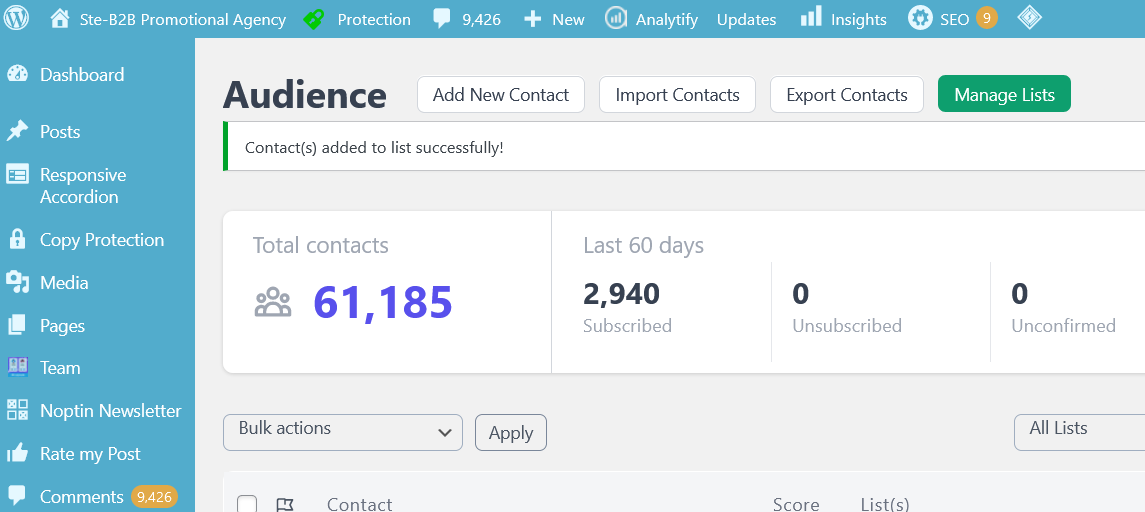Click the Apply button
This screenshot has height=512, width=1145.
pos(510,433)
